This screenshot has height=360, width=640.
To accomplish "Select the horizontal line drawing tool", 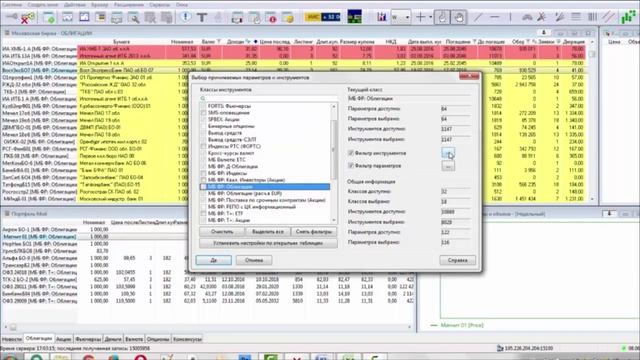I will tap(495, 17).
